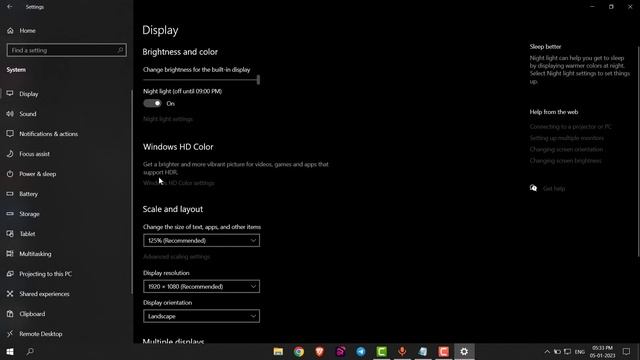Focus the Find a setting search box
Image resolution: width=640 pixels, height=360 pixels.
67,50
